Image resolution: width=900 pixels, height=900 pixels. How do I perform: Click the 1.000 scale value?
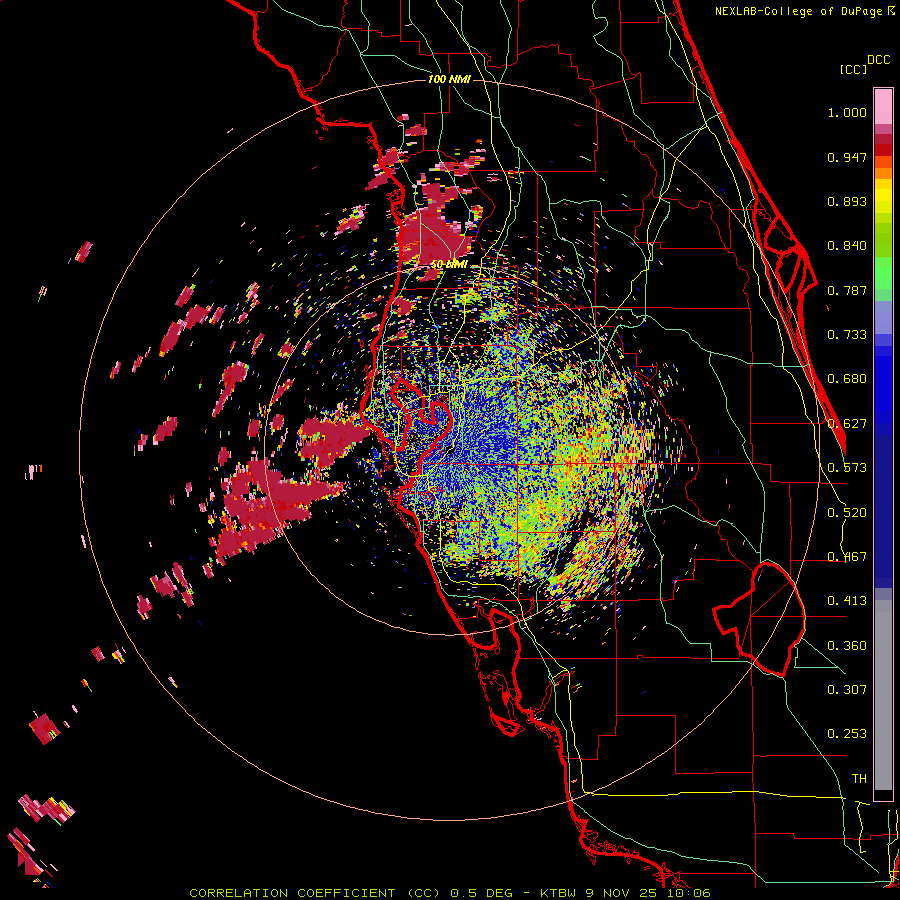click(847, 112)
